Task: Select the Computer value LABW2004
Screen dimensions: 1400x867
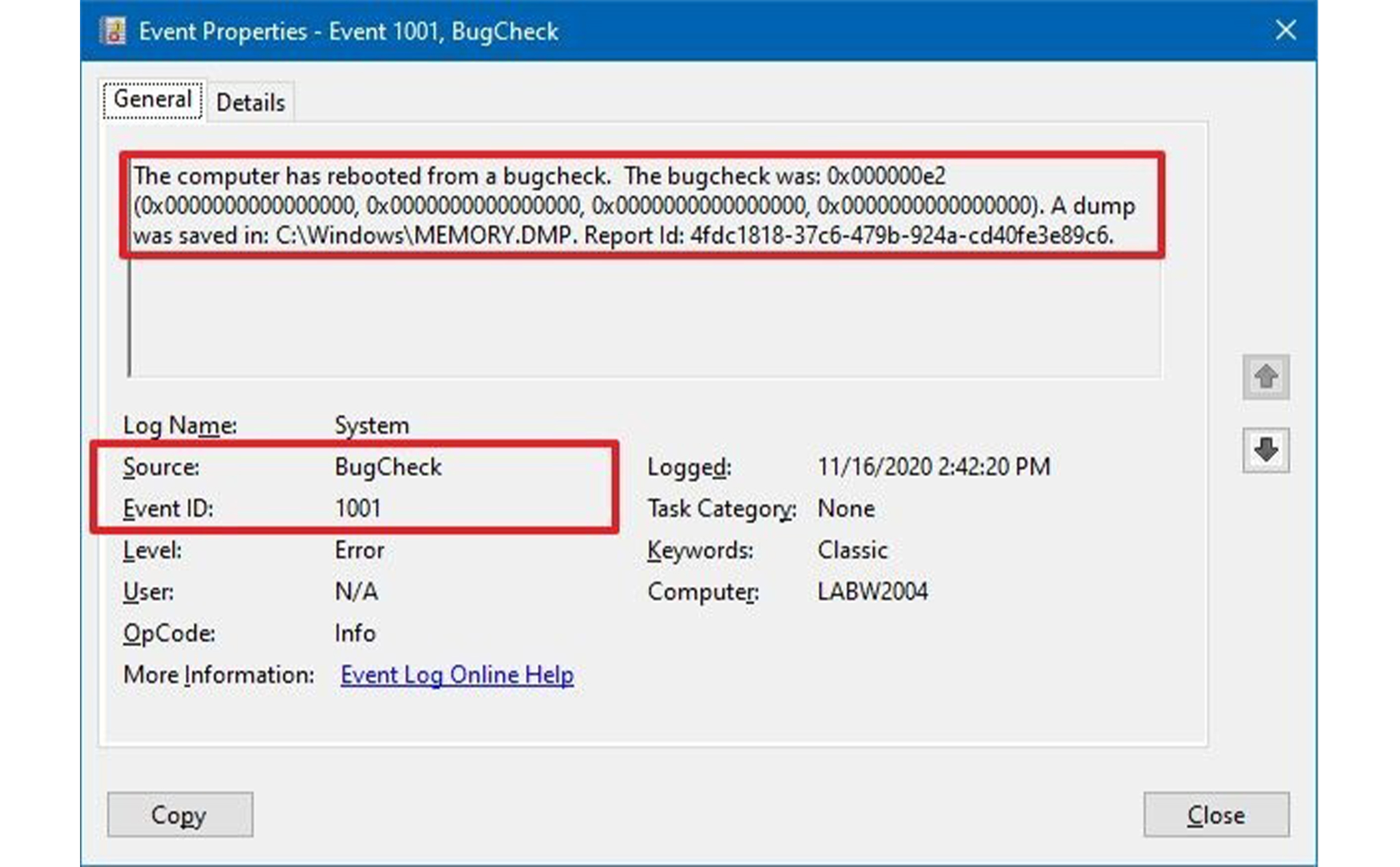Action: [872, 591]
